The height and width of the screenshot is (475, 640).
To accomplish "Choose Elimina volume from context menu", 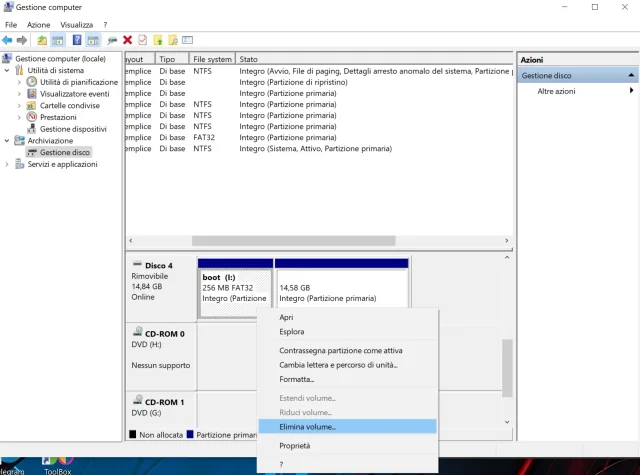I will pyautogui.click(x=307, y=427).
